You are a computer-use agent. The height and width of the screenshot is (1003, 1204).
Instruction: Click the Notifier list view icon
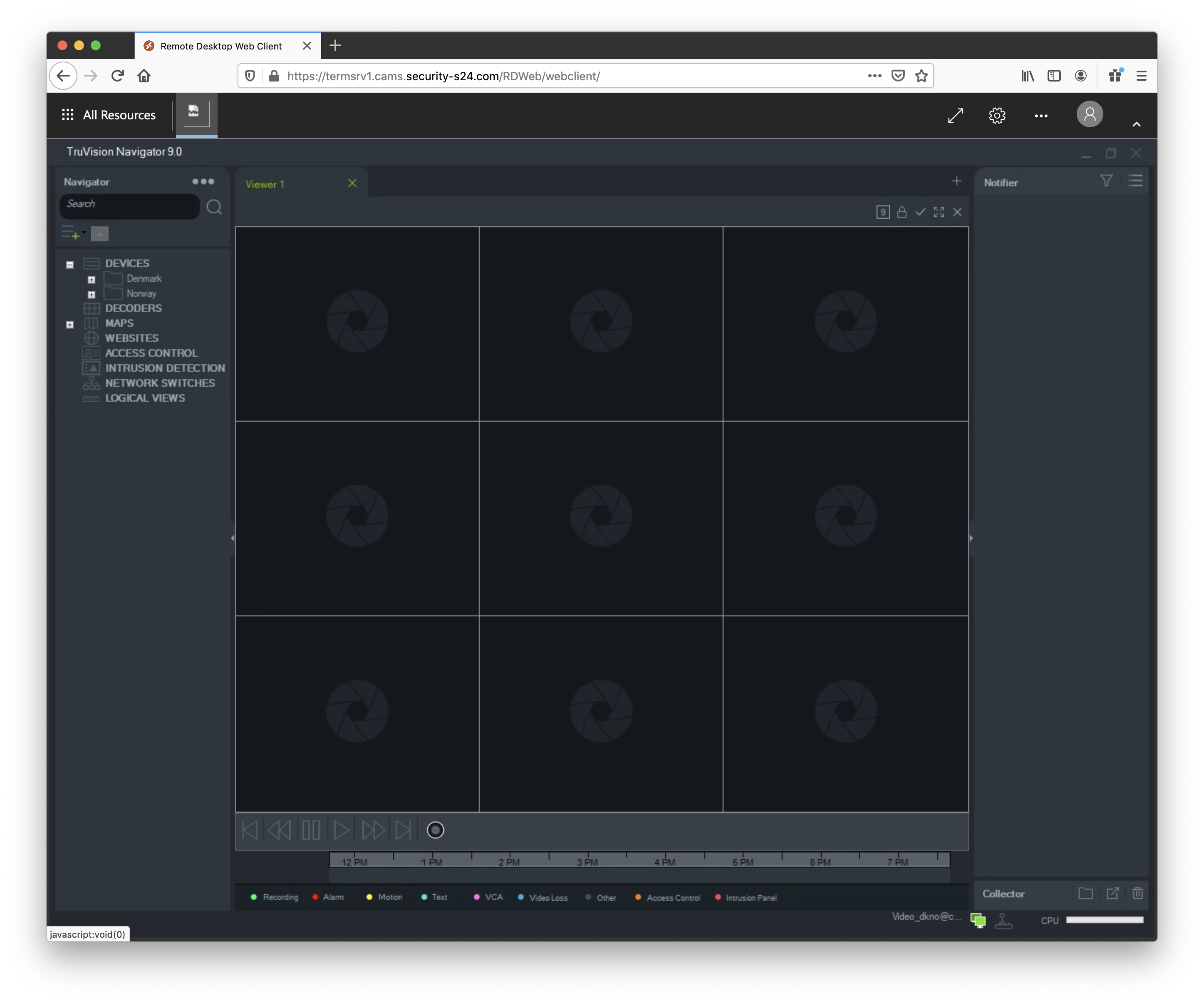click(1135, 181)
